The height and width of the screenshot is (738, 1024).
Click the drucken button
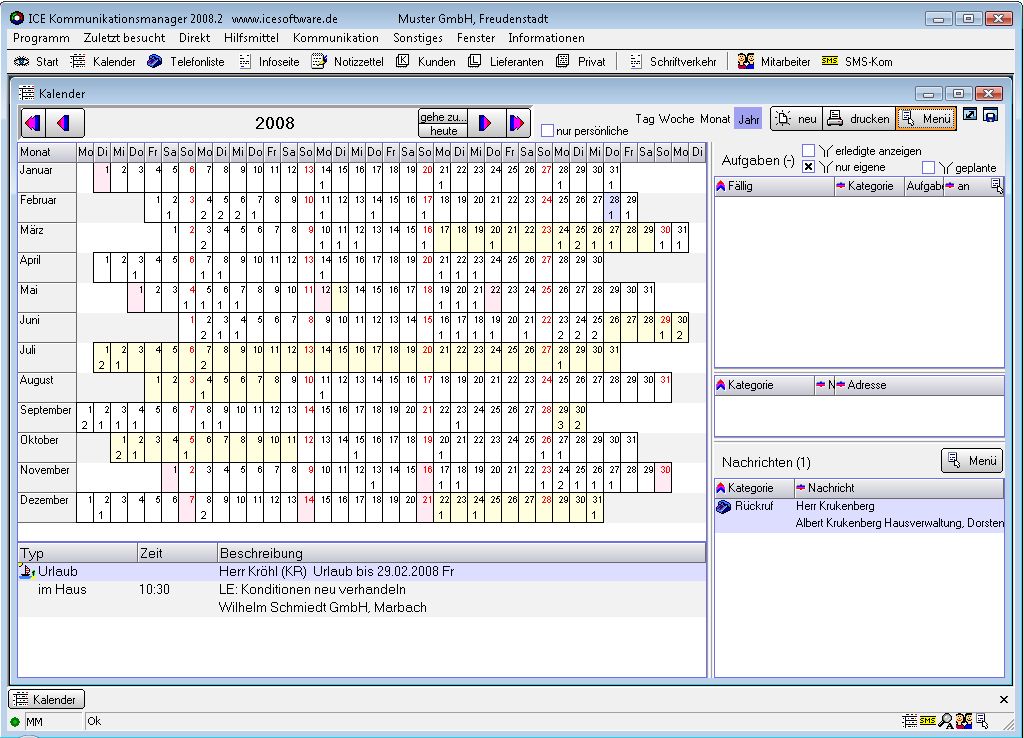[859, 119]
